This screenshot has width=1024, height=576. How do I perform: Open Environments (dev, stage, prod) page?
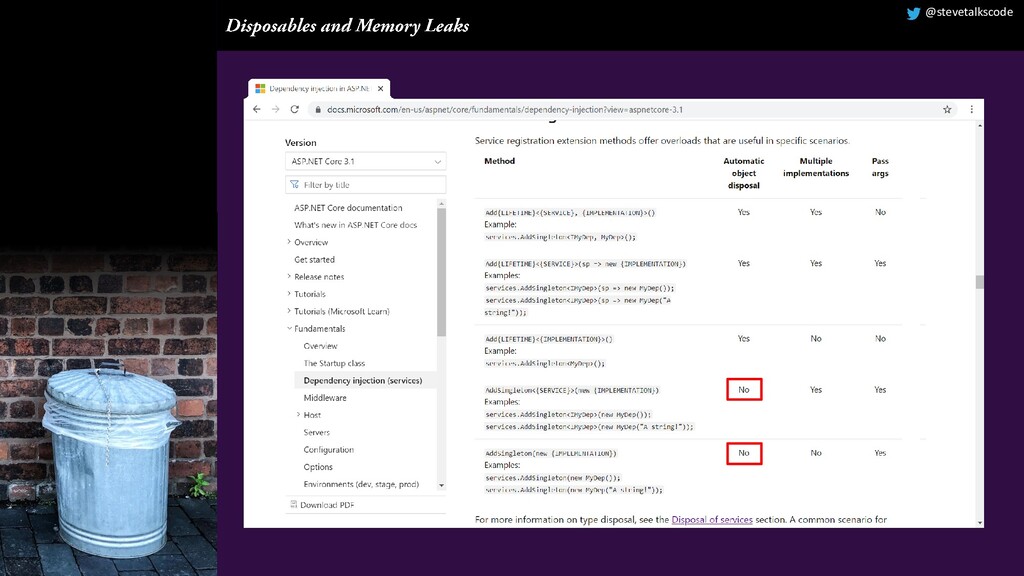(361, 484)
